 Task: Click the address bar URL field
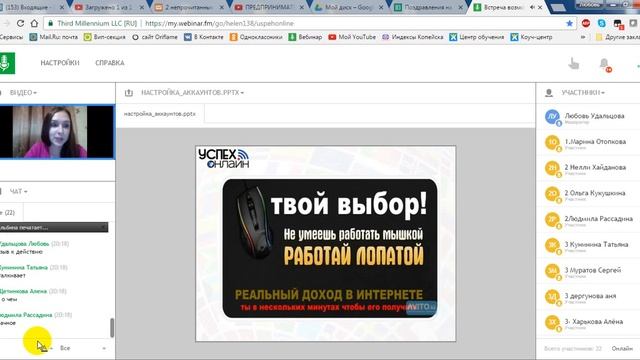point(310,23)
